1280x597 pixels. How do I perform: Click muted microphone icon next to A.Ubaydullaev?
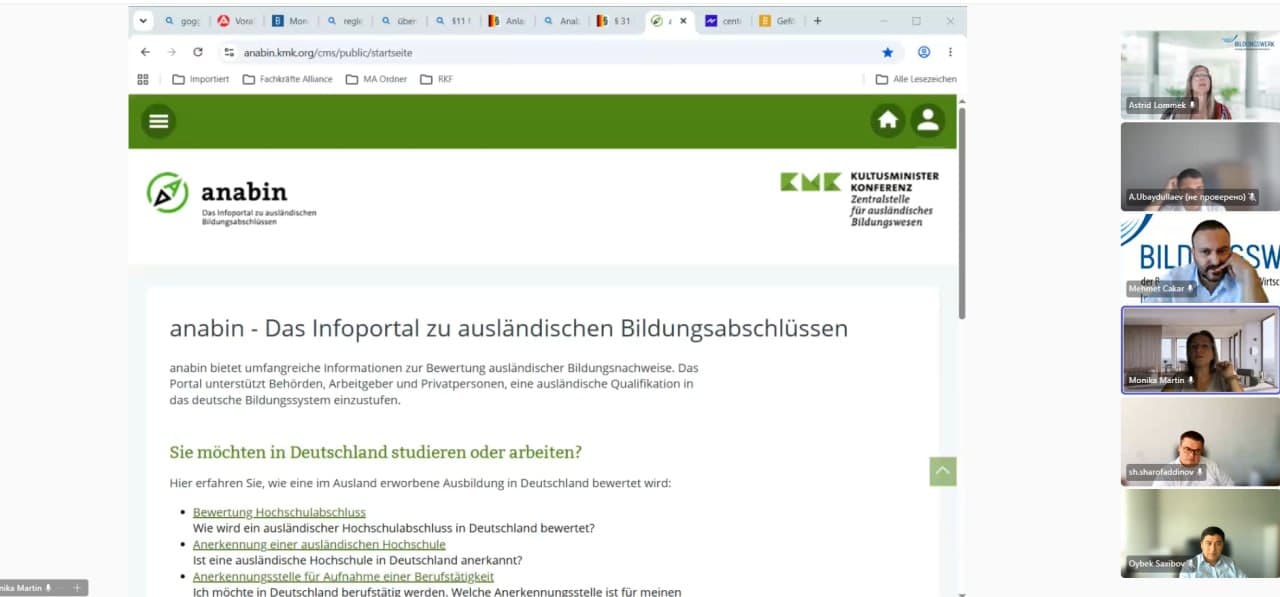1251,197
